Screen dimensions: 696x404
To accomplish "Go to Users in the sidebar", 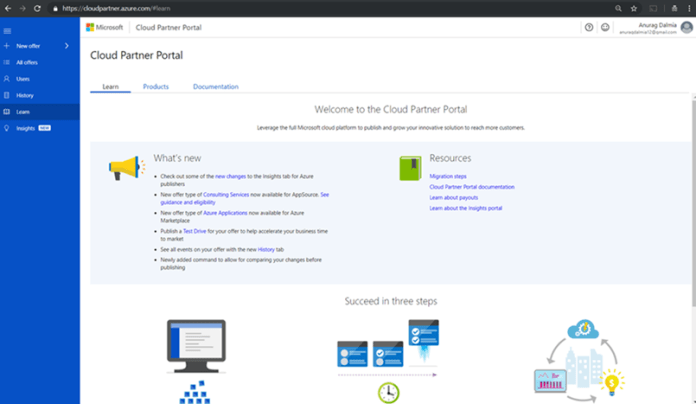I will pos(40,79).
